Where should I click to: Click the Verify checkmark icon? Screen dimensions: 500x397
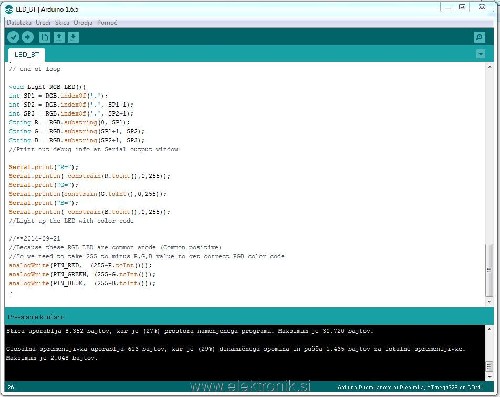(x=13, y=37)
